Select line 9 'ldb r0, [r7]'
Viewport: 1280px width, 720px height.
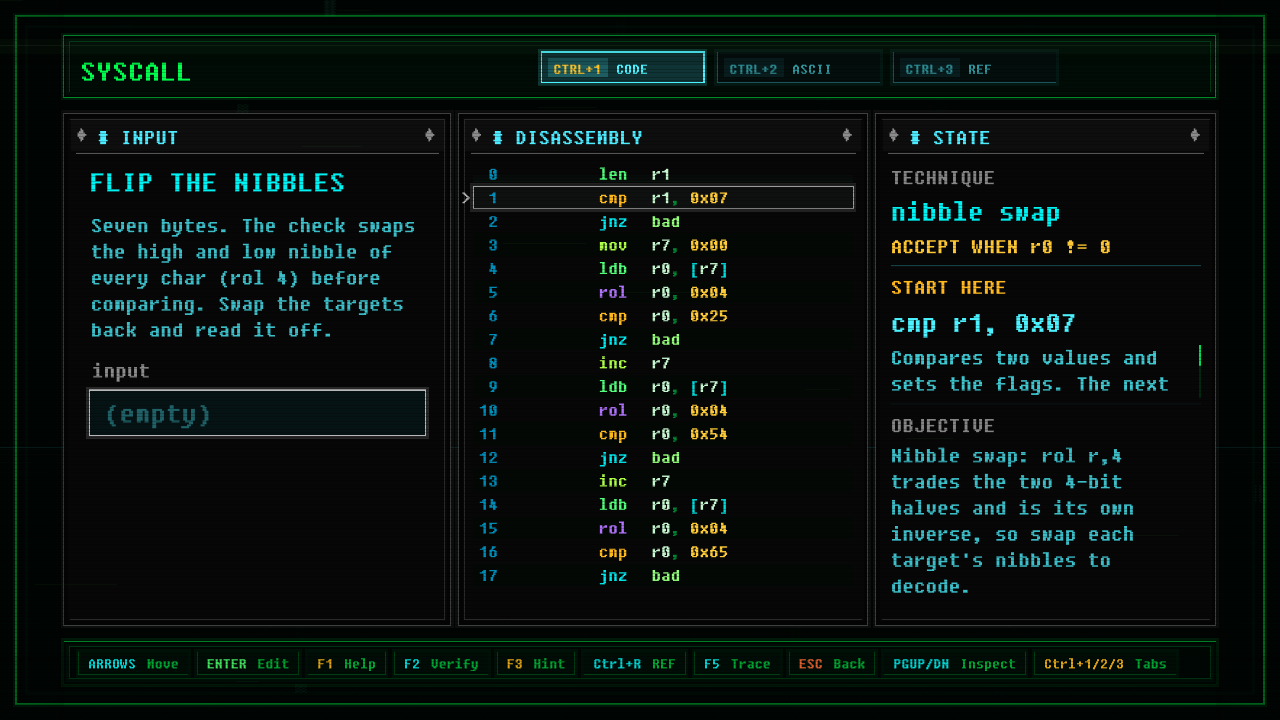coord(663,387)
